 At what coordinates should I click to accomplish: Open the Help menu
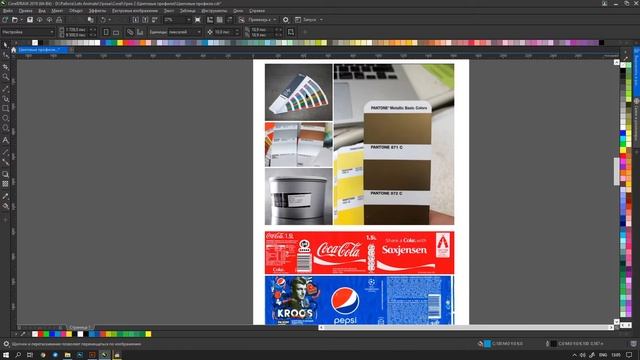[257, 11]
